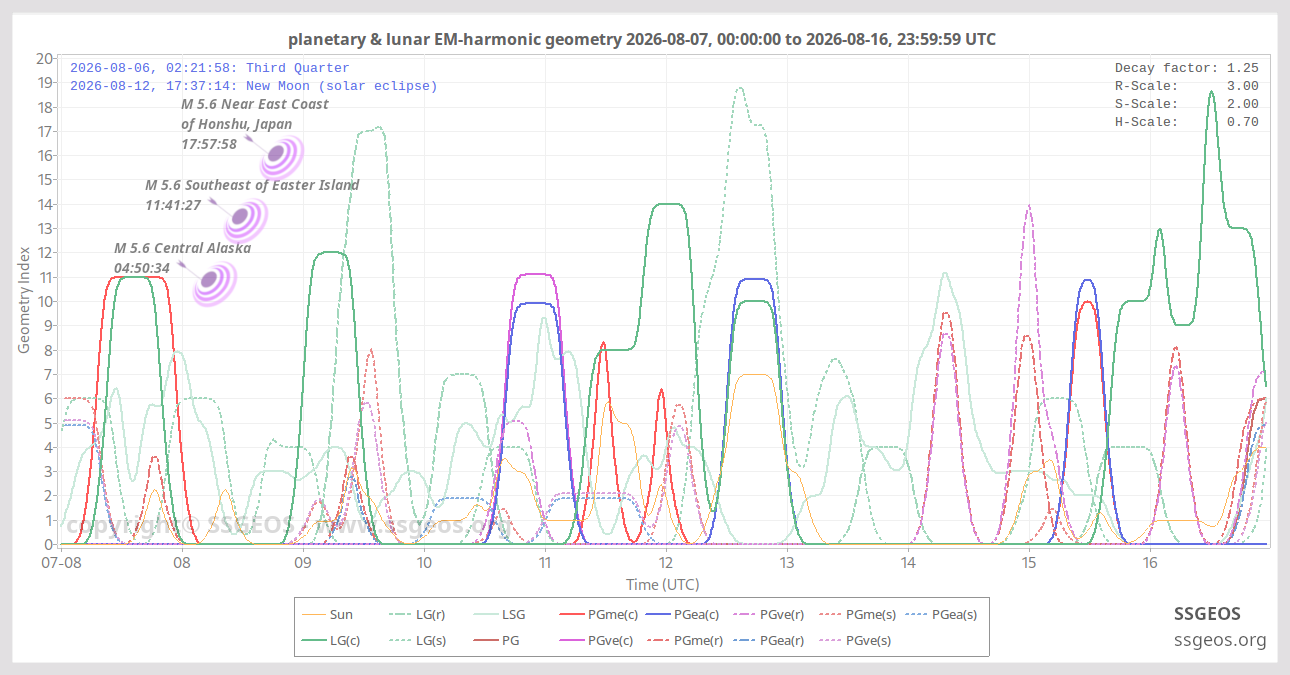Image resolution: width=1290 pixels, height=675 pixels.
Task: Select the chart title text
Action: [642, 39]
